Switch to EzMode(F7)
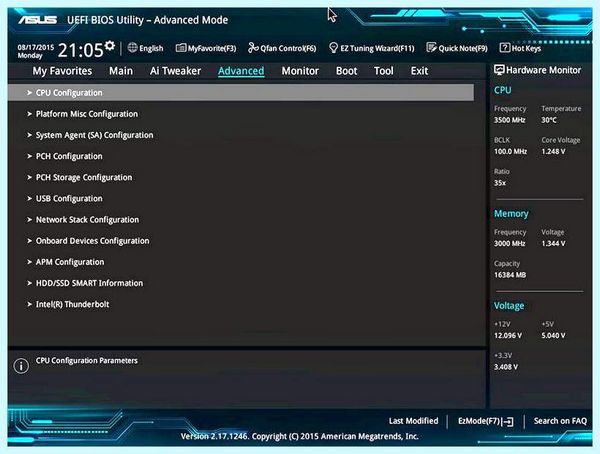The width and height of the screenshot is (600, 454). click(x=486, y=421)
